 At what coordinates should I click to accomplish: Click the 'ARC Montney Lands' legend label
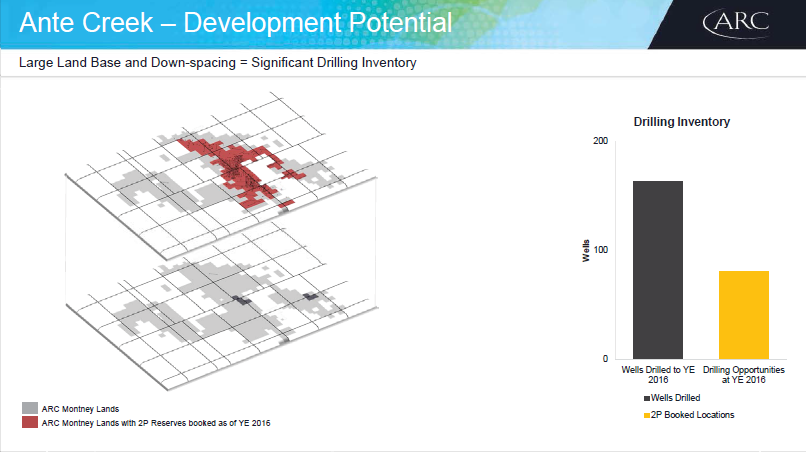point(80,409)
